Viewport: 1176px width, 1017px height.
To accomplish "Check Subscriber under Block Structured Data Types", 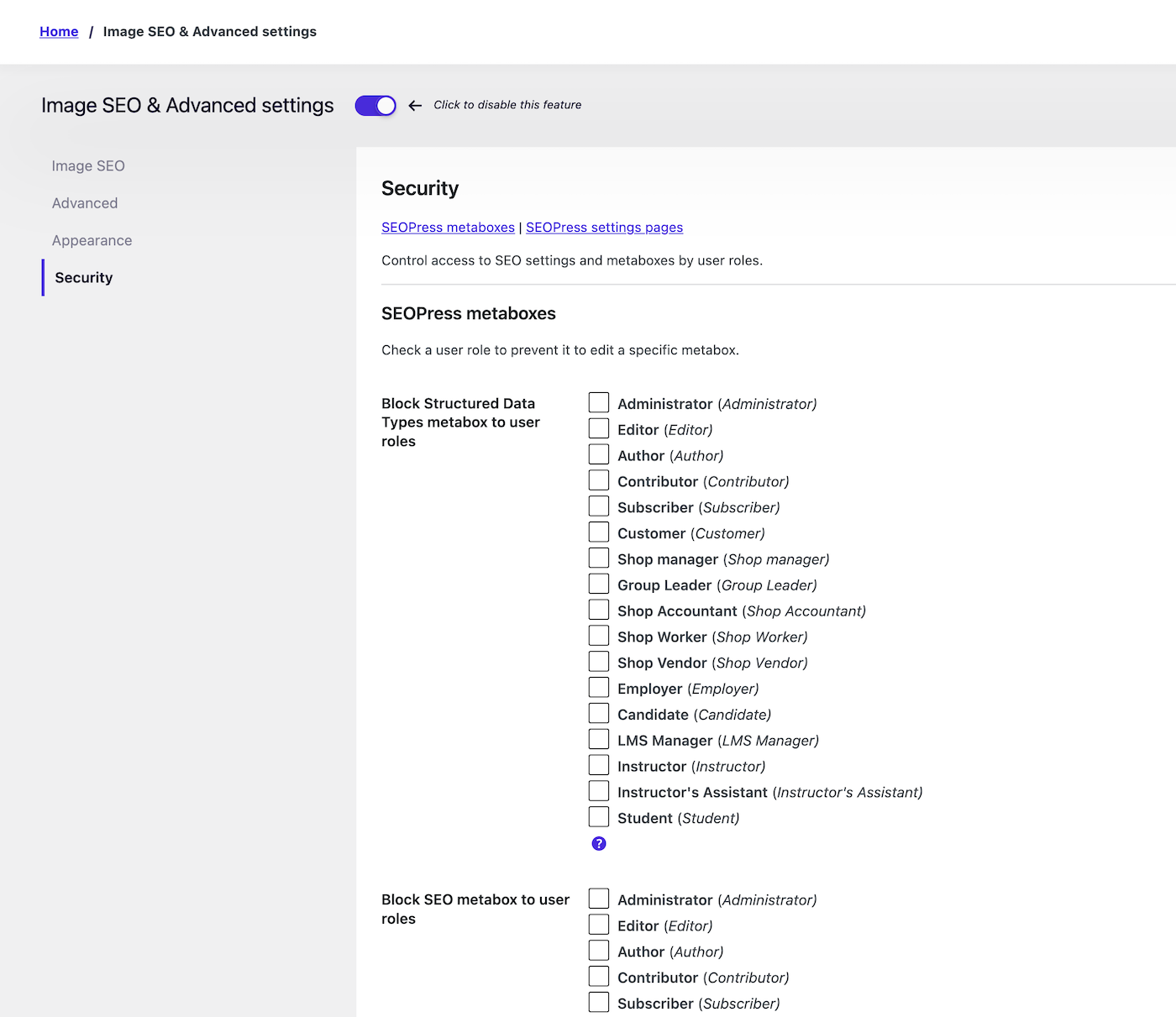I will click(599, 506).
